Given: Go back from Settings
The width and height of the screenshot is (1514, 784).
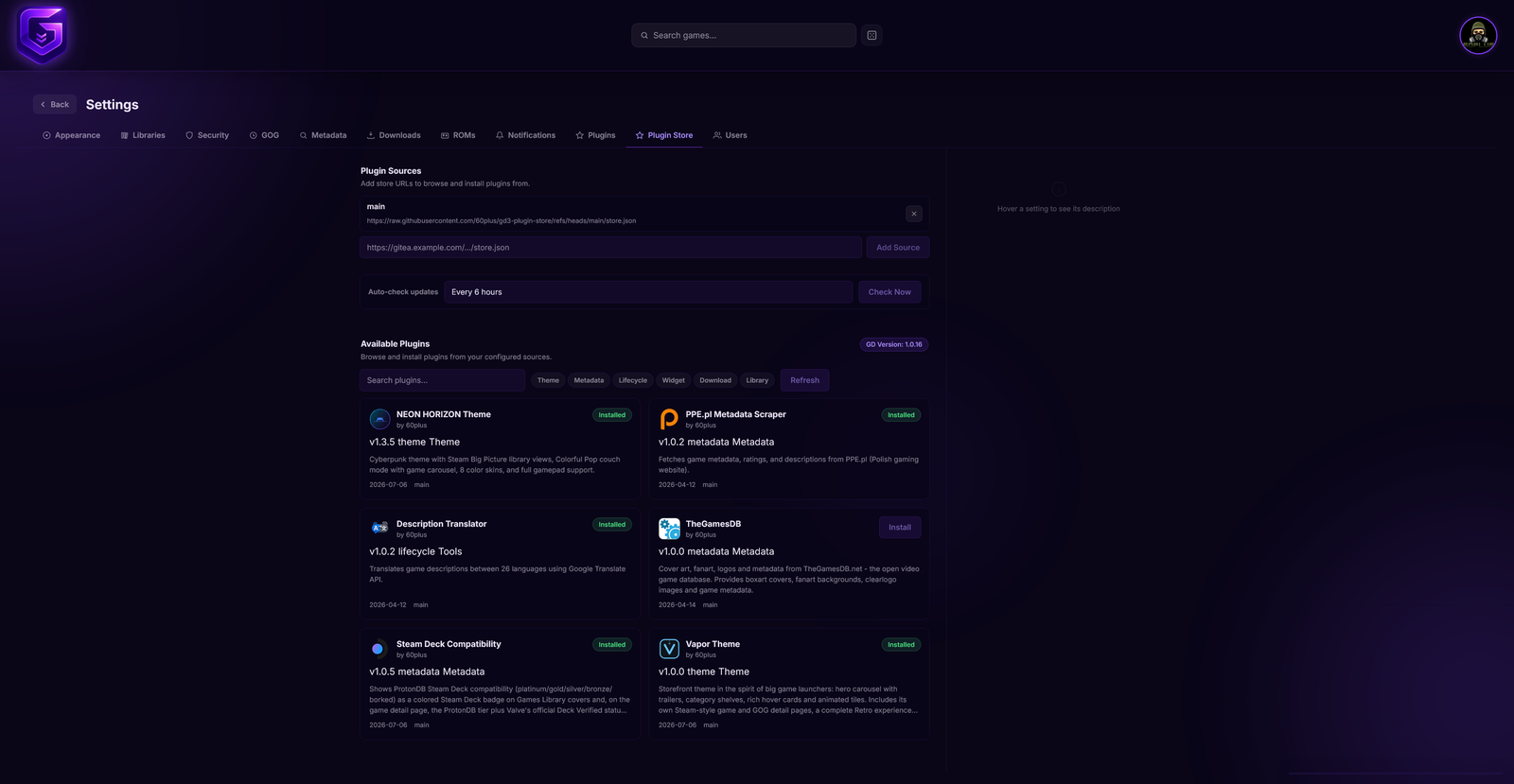Looking at the screenshot, I should point(55,105).
